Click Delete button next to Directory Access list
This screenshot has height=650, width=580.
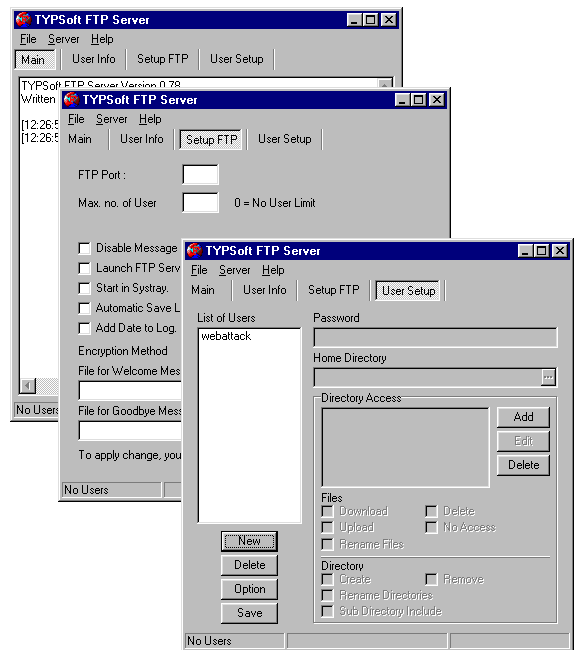click(523, 465)
